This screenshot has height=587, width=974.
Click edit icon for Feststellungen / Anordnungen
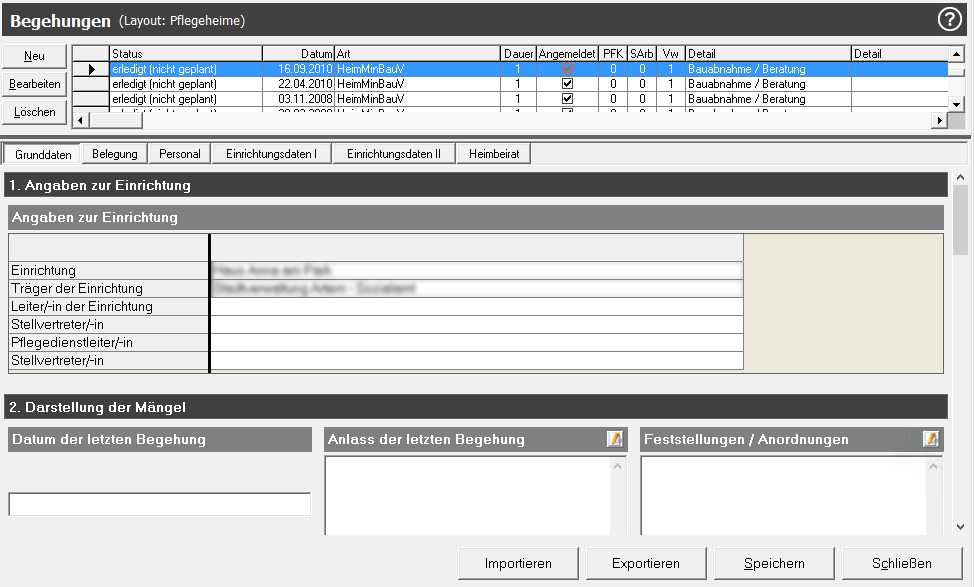931,439
